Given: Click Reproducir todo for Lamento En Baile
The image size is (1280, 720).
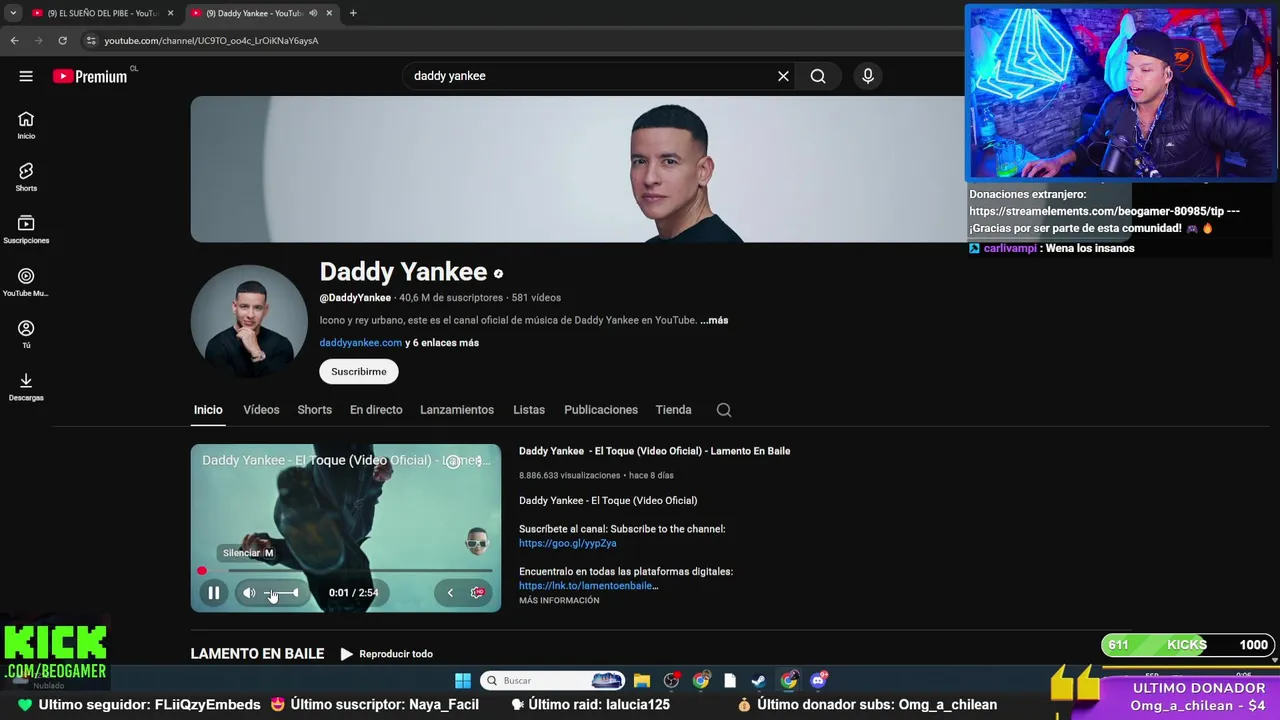Looking at the screenshot, I should point(386,654).
